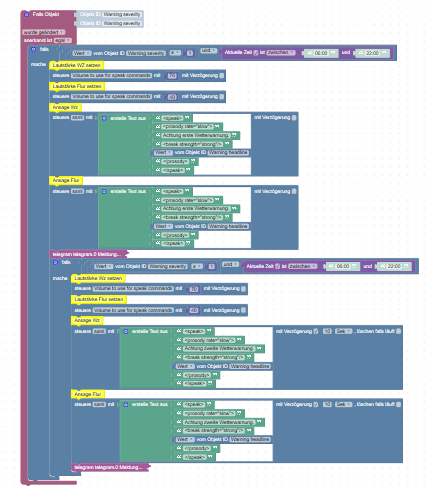This screenshot has height=492, width=430.
Task: Edit break strength strong text in nested Ansage Wz
Action: 214,357
